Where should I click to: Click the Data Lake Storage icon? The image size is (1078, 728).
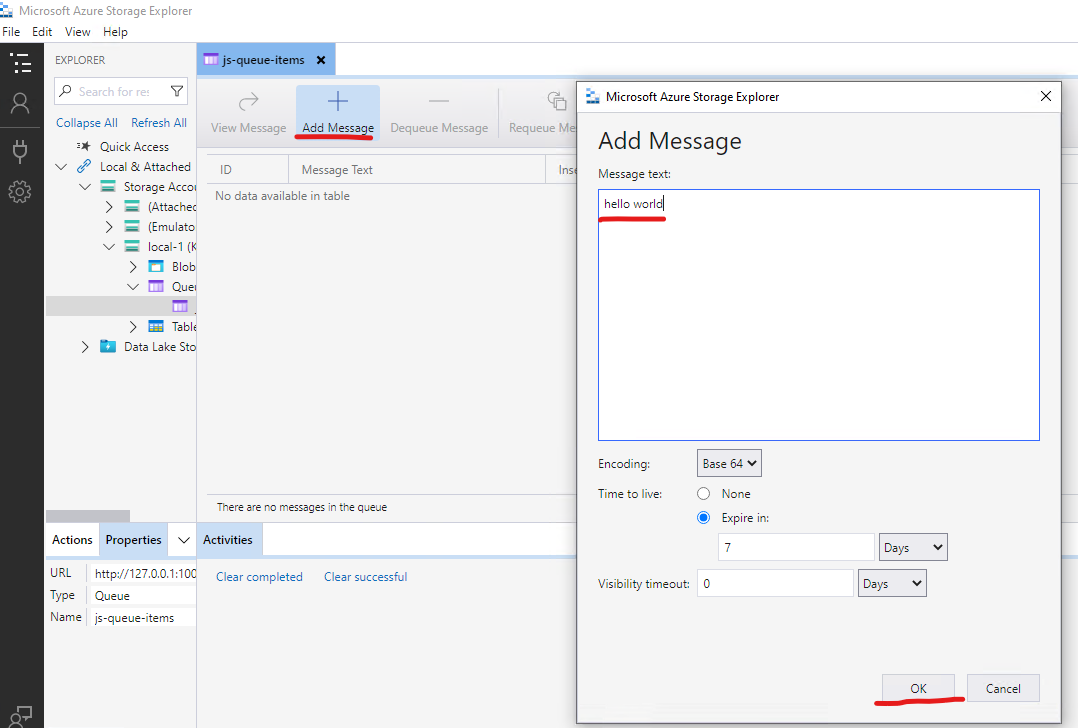pos(108,346)
